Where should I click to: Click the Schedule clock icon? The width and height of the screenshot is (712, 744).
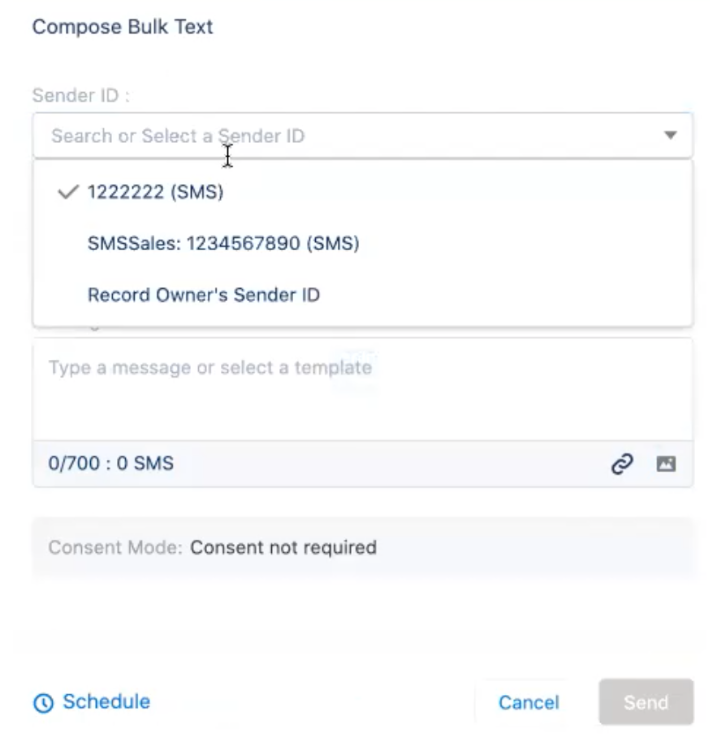click(x=43, y=703)
